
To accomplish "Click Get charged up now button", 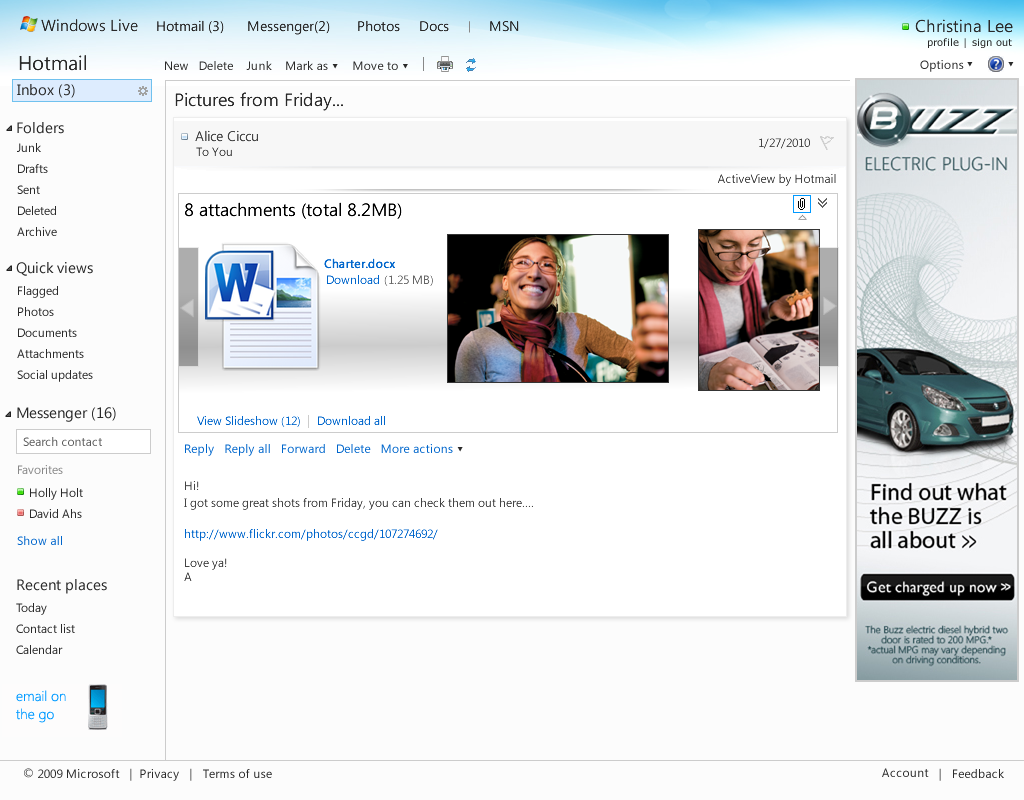I will click(938, 587).
